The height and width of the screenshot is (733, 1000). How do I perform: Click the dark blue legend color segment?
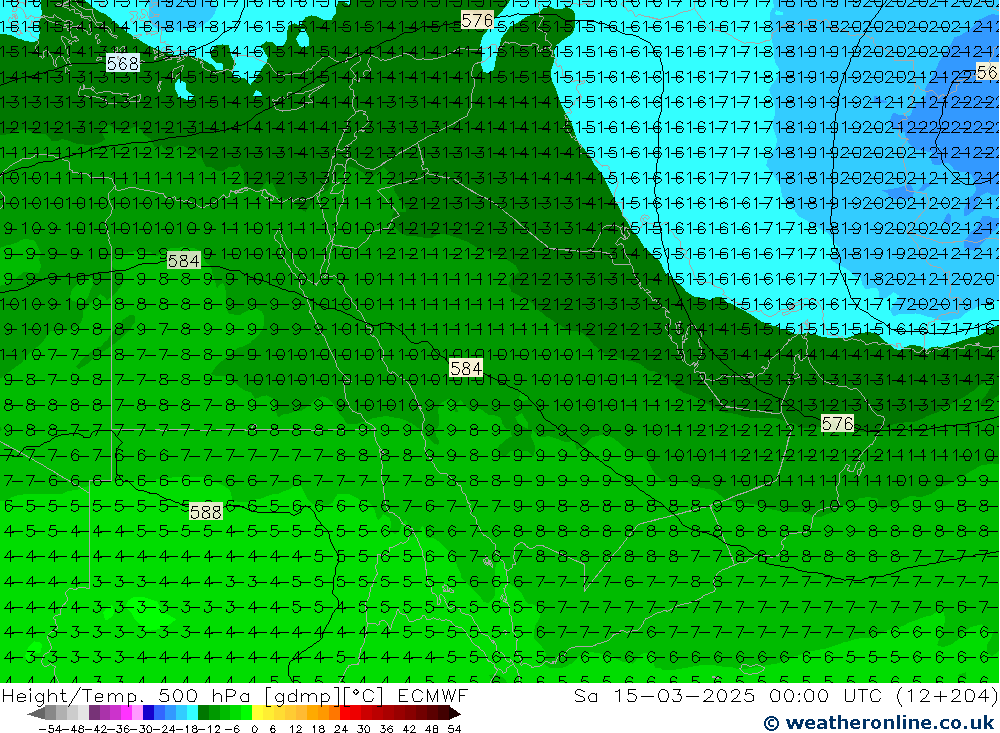(148, 713)
